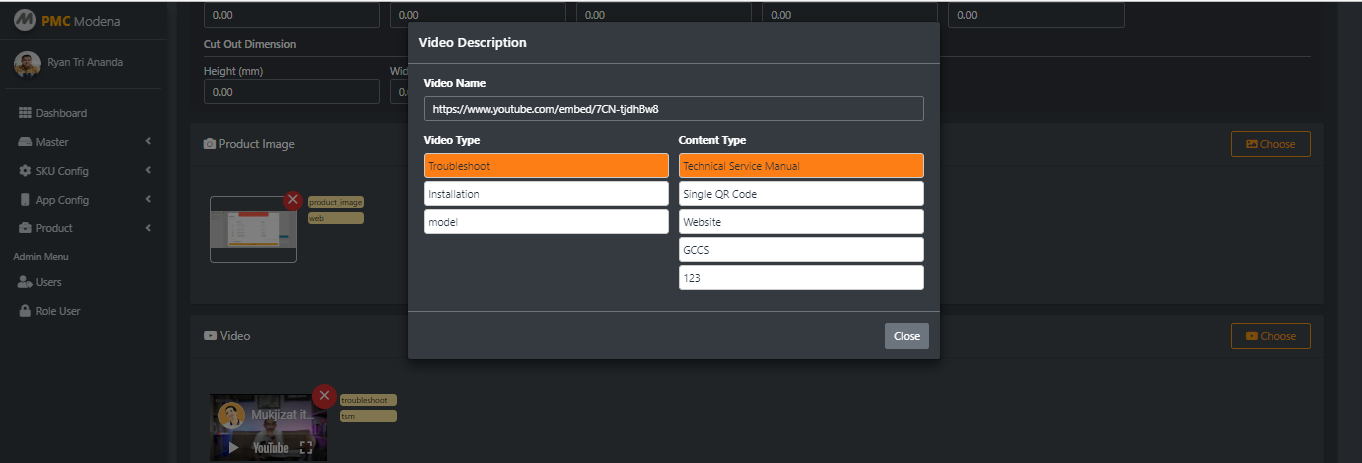The image size is (1362, 463).
Task: Select Installation video type
Action: (x=546, y=194)
